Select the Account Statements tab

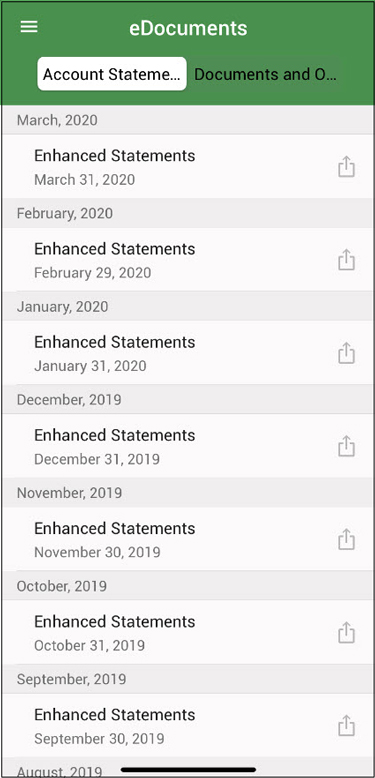112,74
